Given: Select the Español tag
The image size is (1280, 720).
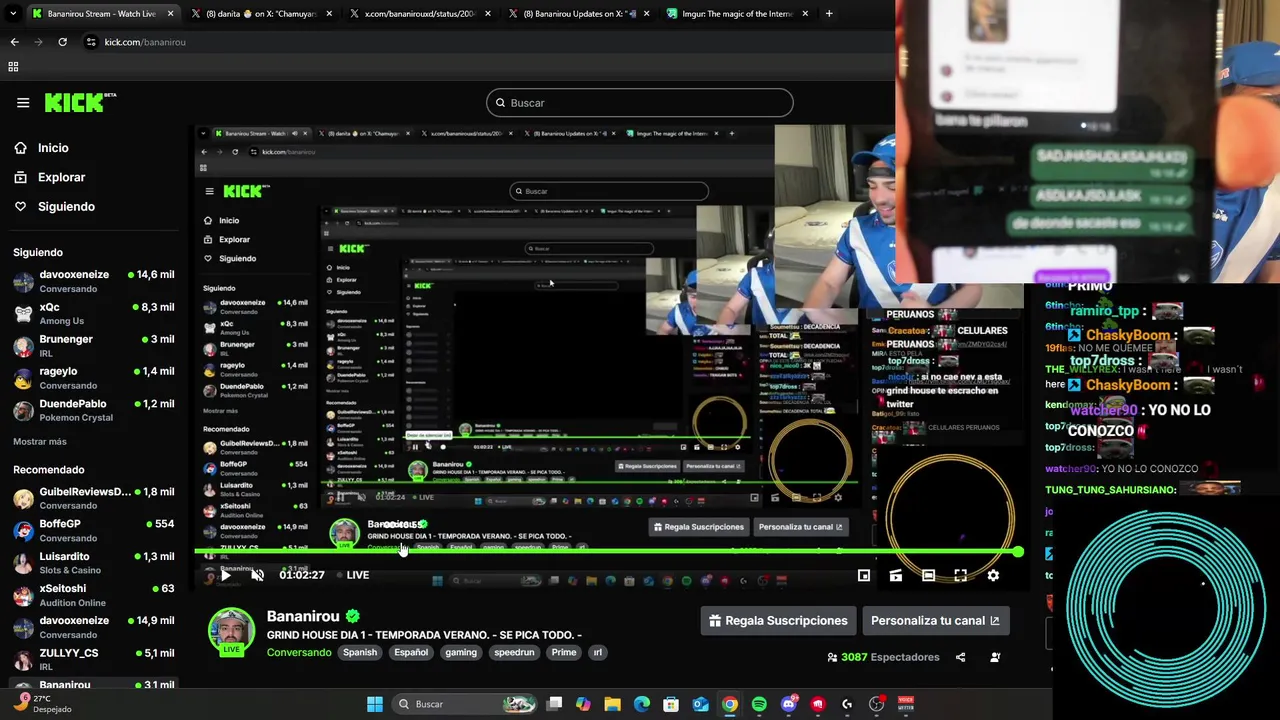Looking at the screenshot, I should 411,652.
